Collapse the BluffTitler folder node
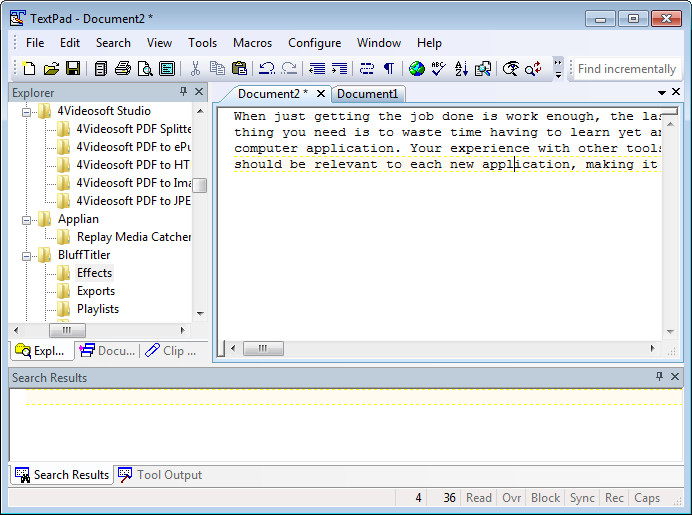 point(26,256)
